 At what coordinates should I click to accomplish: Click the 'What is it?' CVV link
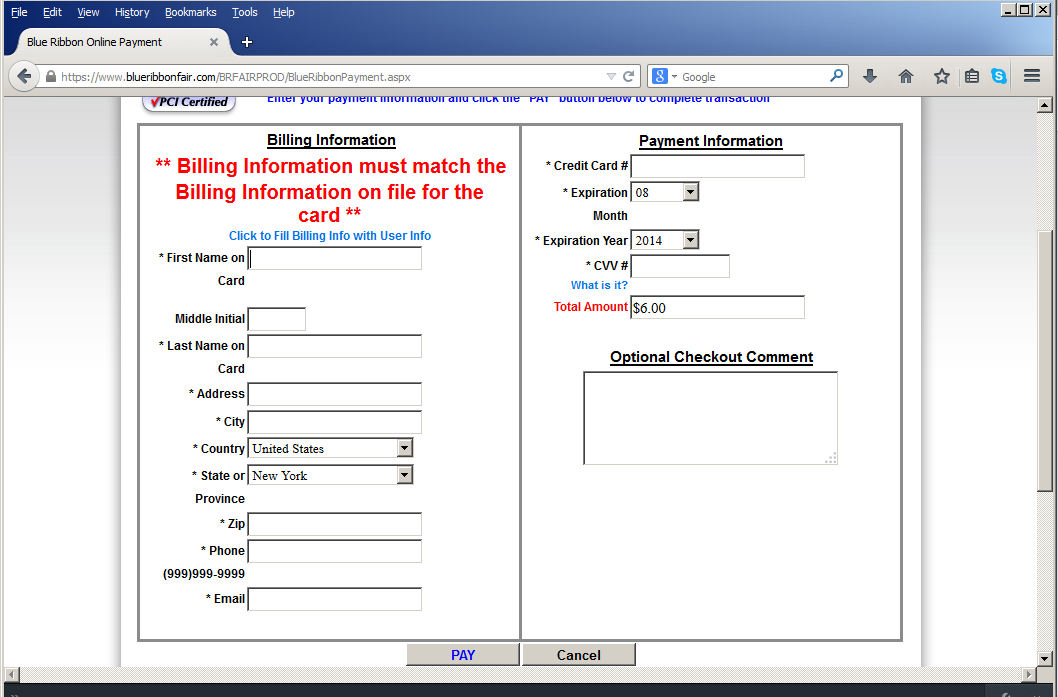point(599,285)
